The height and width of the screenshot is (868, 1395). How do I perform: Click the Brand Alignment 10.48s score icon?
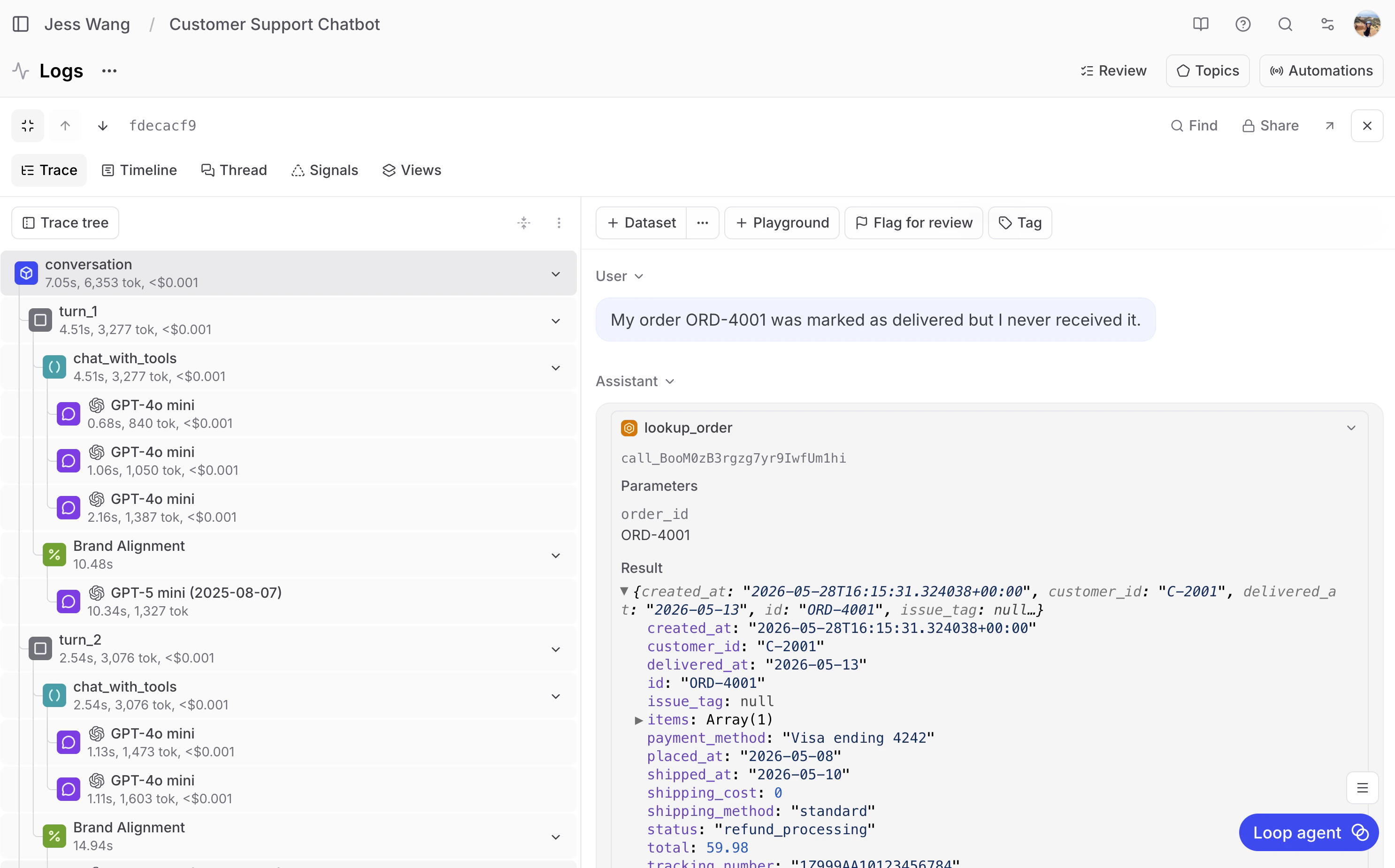(54, 555)
